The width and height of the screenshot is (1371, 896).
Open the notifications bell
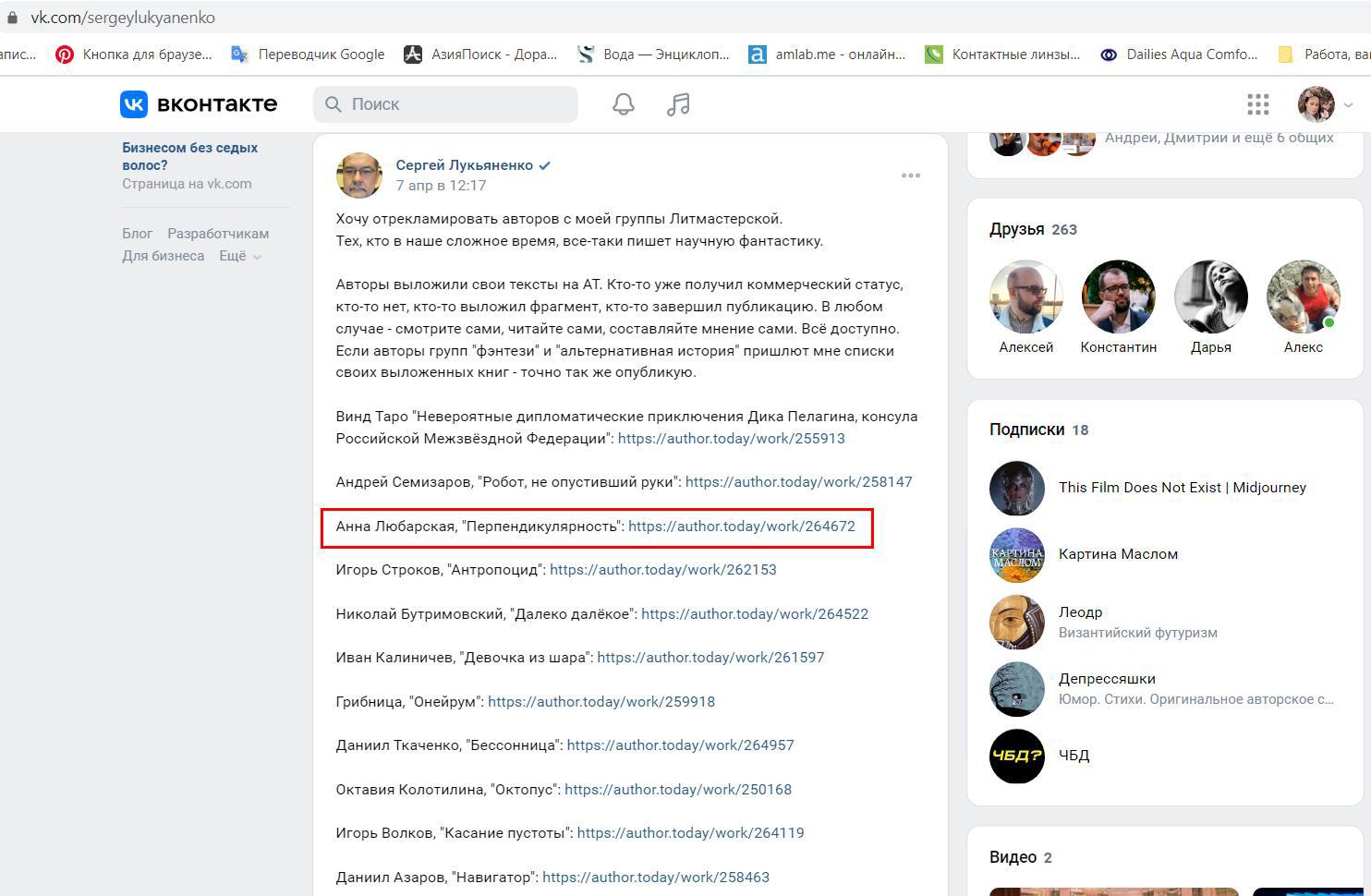(624, 104)
